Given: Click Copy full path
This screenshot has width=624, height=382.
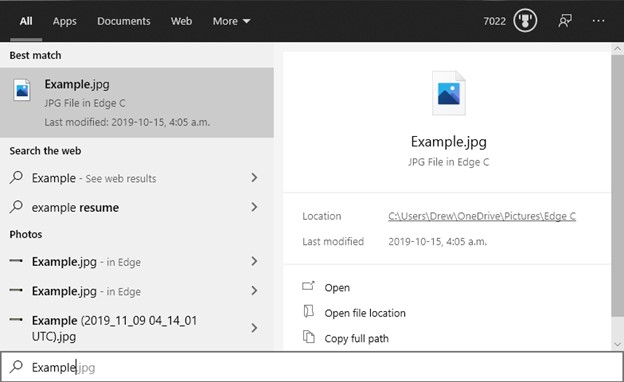Looking at the screenshot, I should [x=357, y=339].
